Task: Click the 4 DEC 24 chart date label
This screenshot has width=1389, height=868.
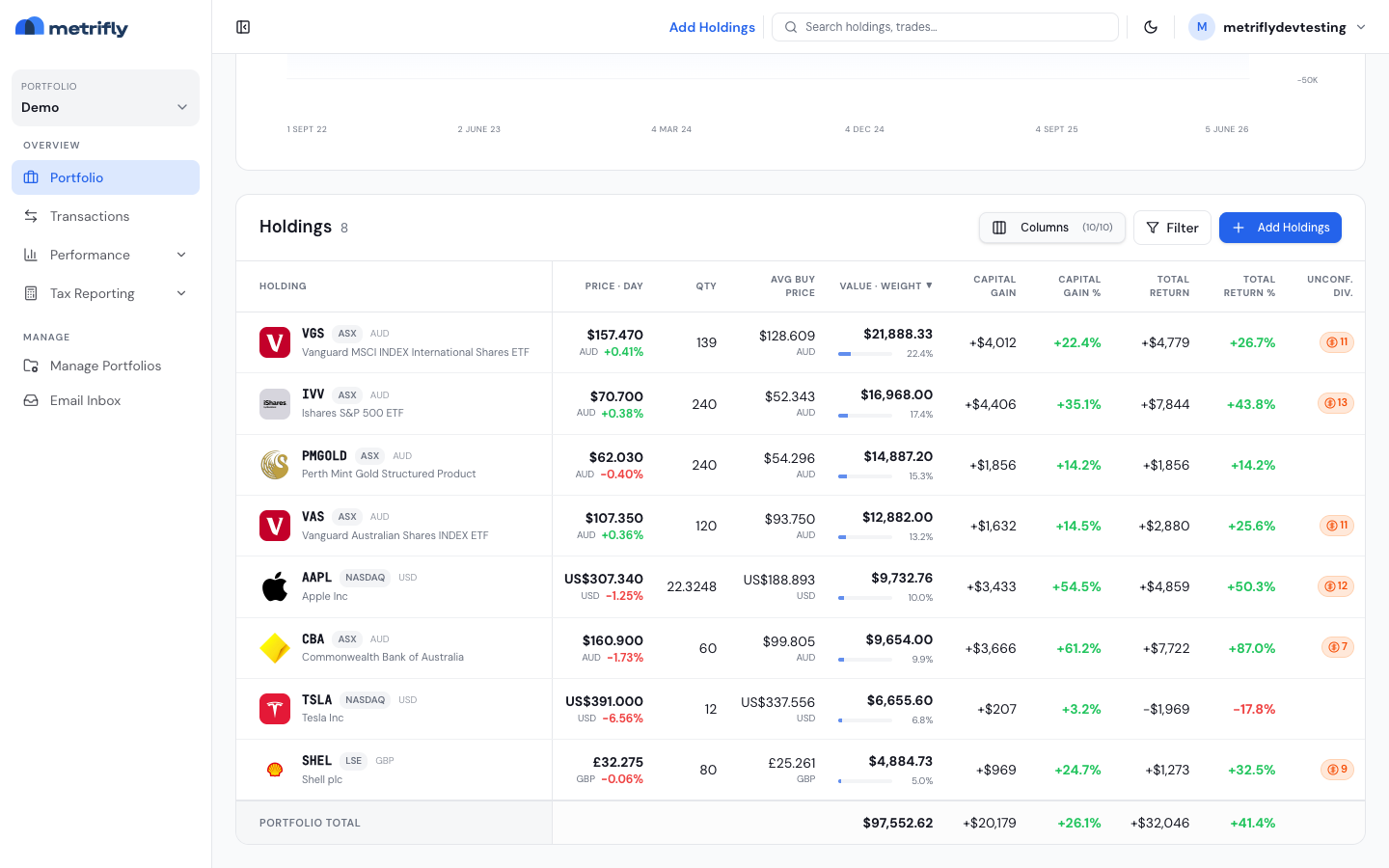Action: coord(864,129)
